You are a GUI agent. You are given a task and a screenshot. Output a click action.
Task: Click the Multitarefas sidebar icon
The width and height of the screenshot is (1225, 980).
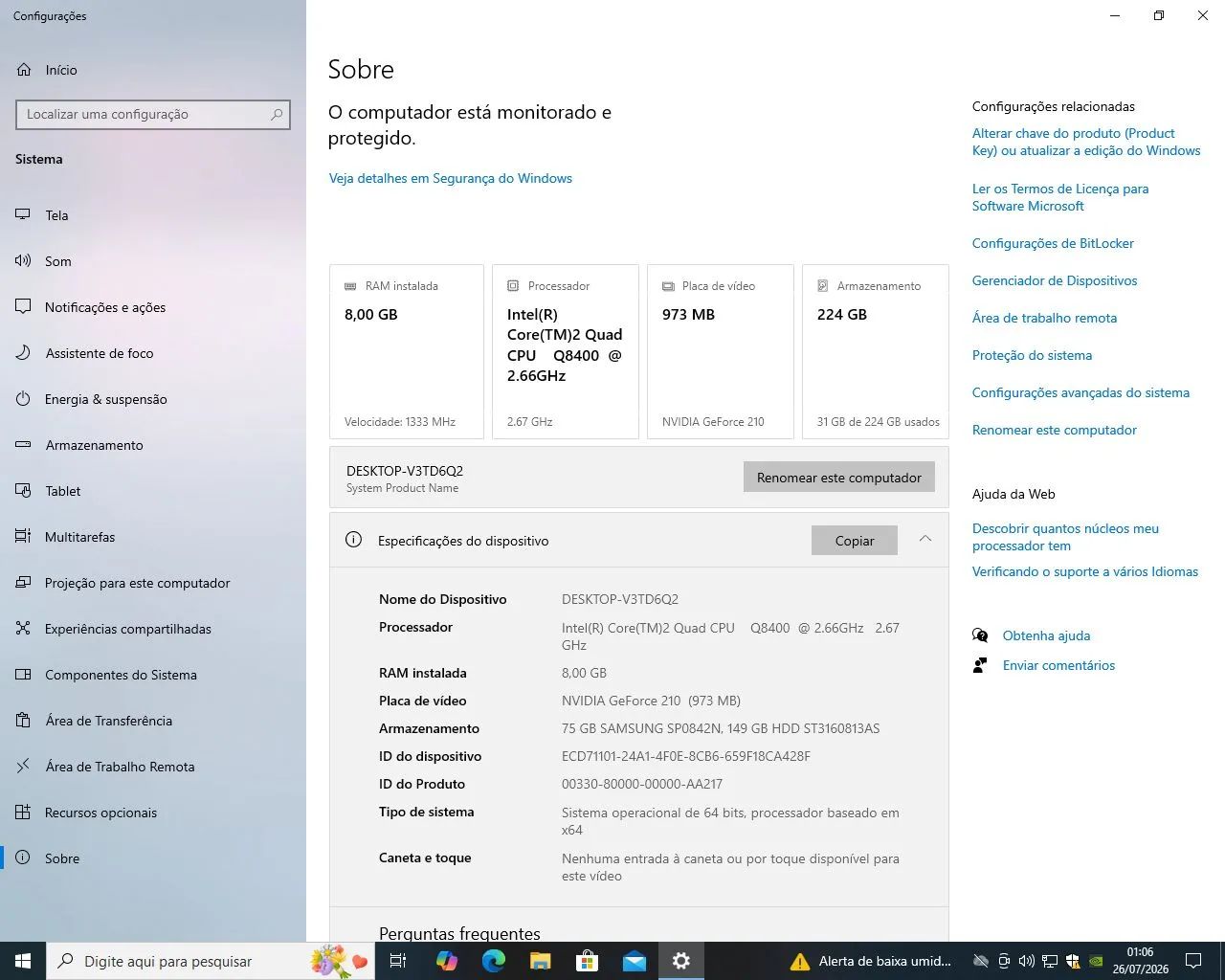click(24, 537)
